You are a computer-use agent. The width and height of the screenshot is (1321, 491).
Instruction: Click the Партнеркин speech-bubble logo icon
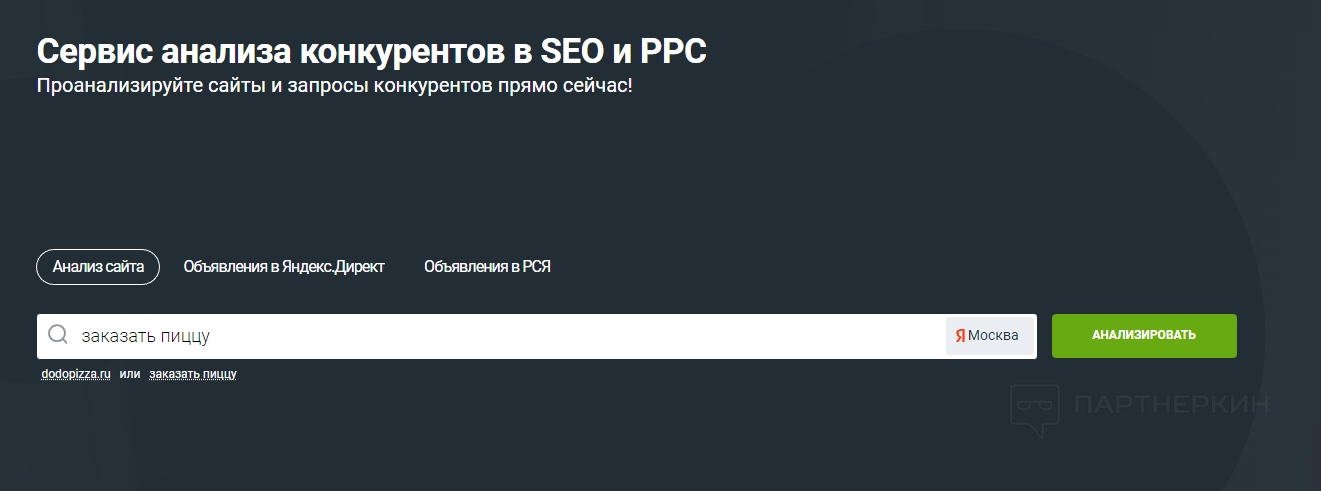1034,409
